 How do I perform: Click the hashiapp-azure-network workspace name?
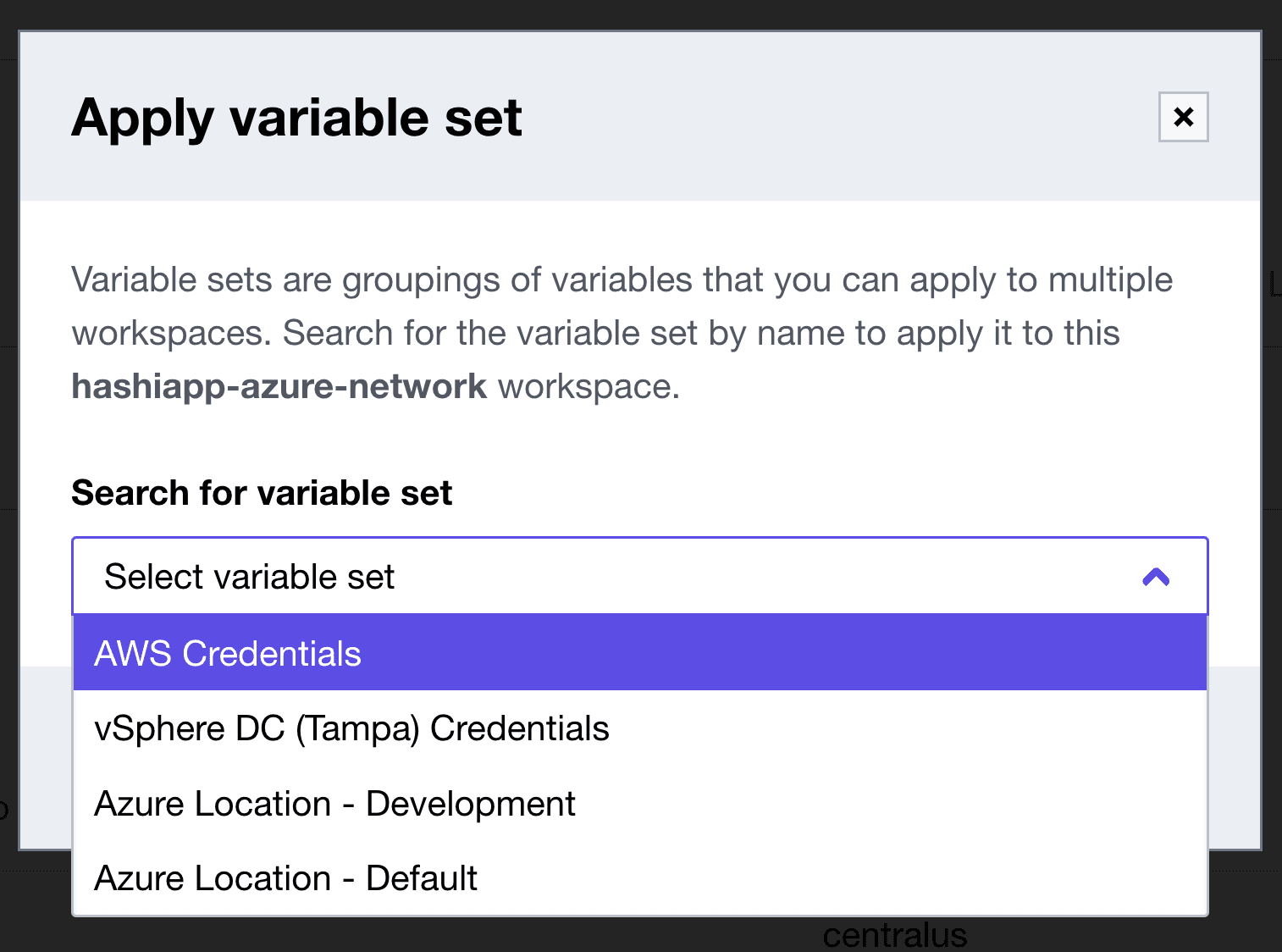[279, 386]
